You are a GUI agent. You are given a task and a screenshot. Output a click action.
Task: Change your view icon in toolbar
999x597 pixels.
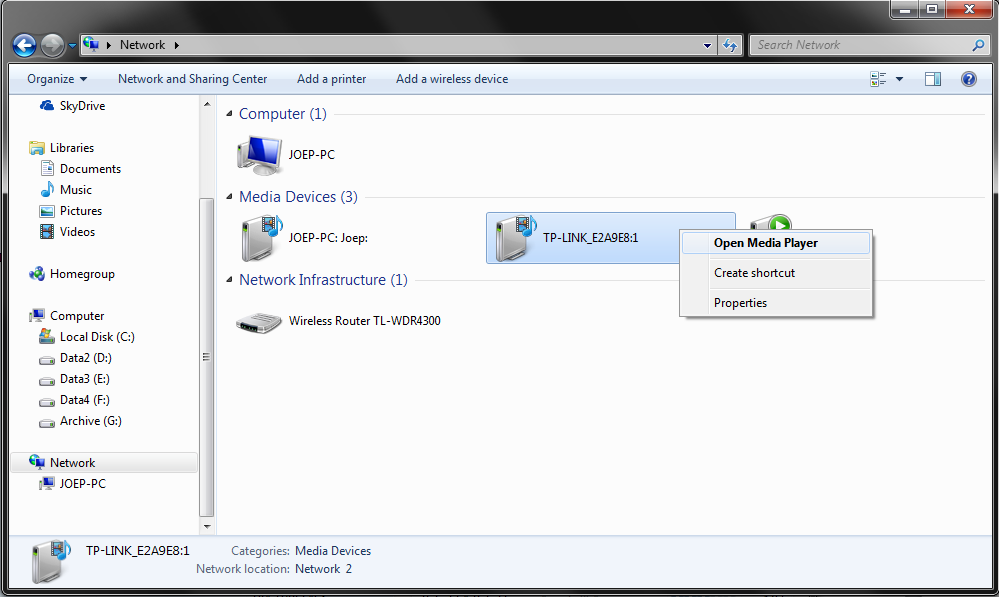[x=878, y=79]
